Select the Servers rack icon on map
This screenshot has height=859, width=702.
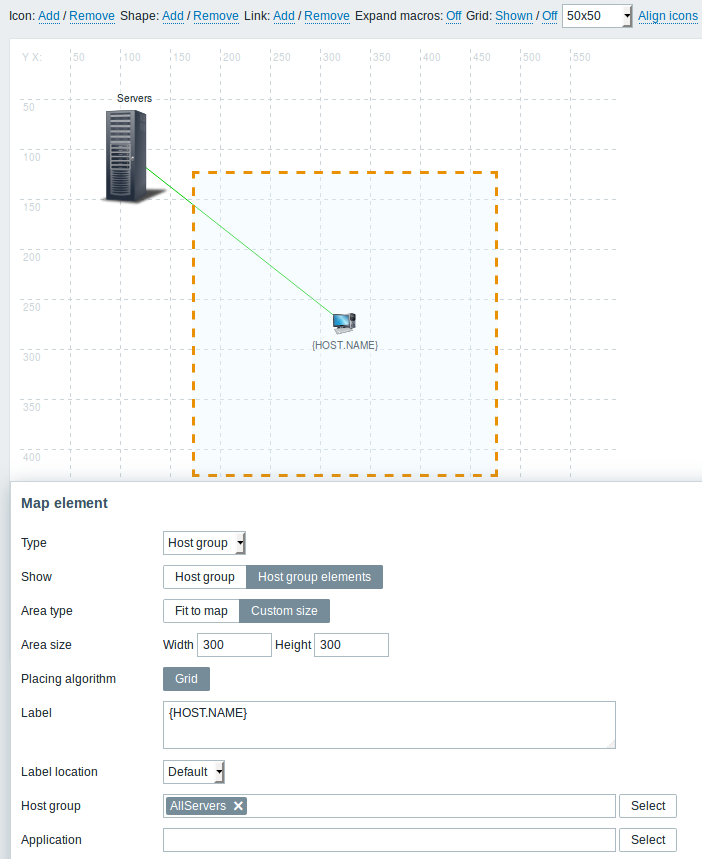tap(132, 156)
